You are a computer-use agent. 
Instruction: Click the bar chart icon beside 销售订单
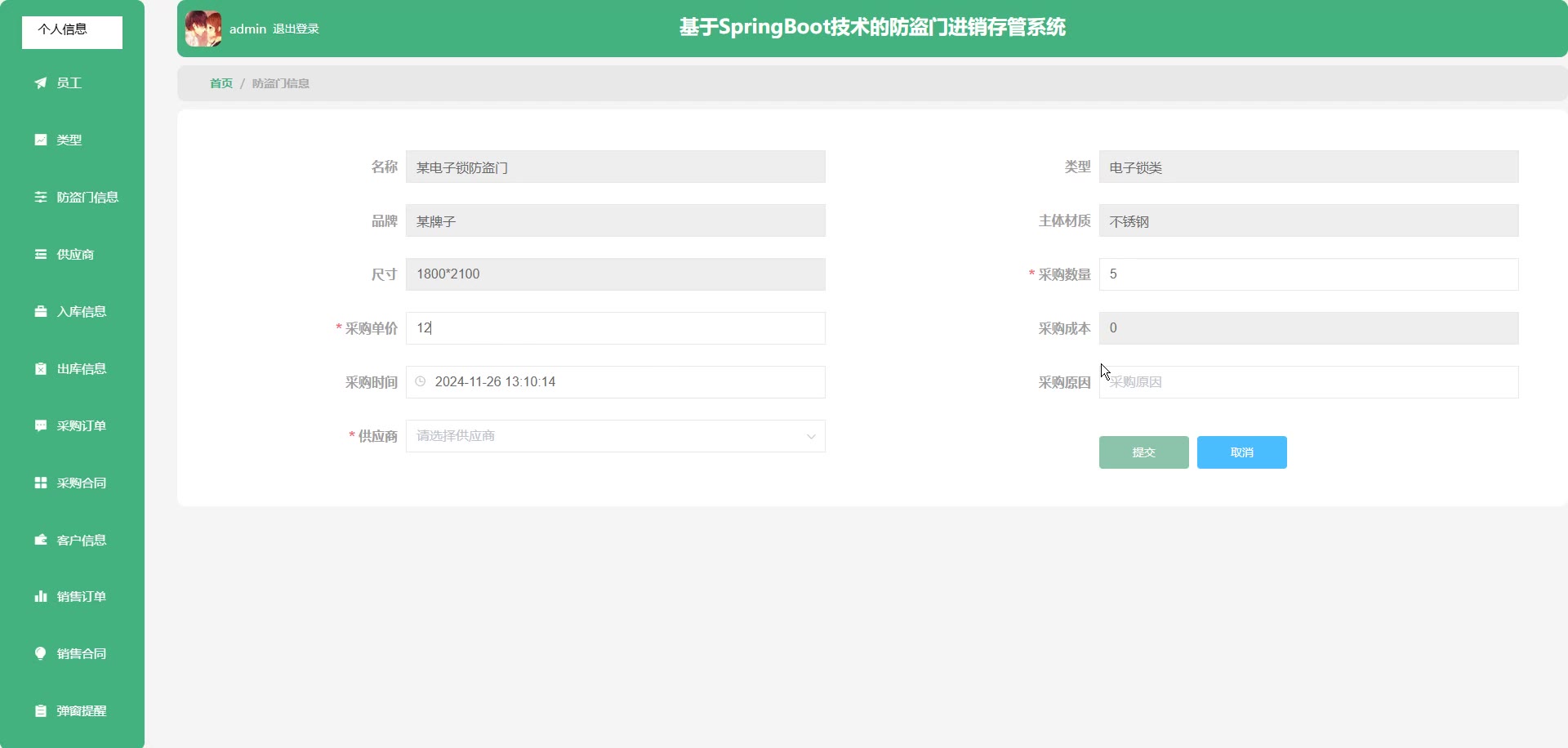click(40, 596)
